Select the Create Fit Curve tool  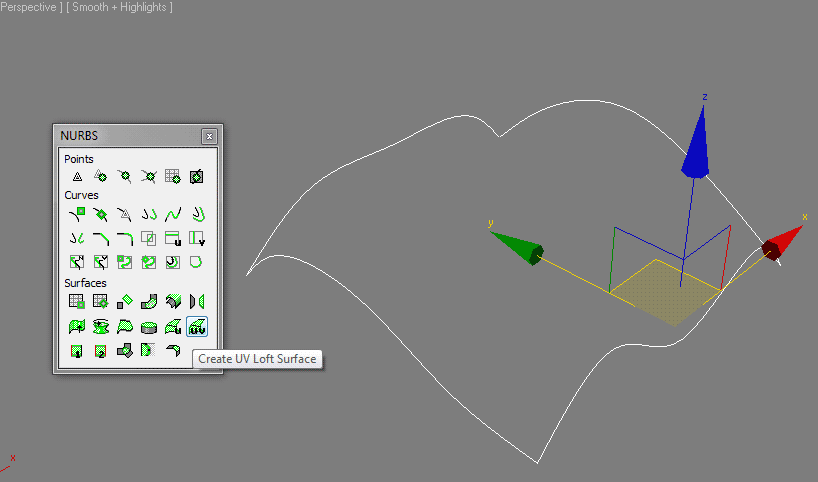[x=125, y=214]
